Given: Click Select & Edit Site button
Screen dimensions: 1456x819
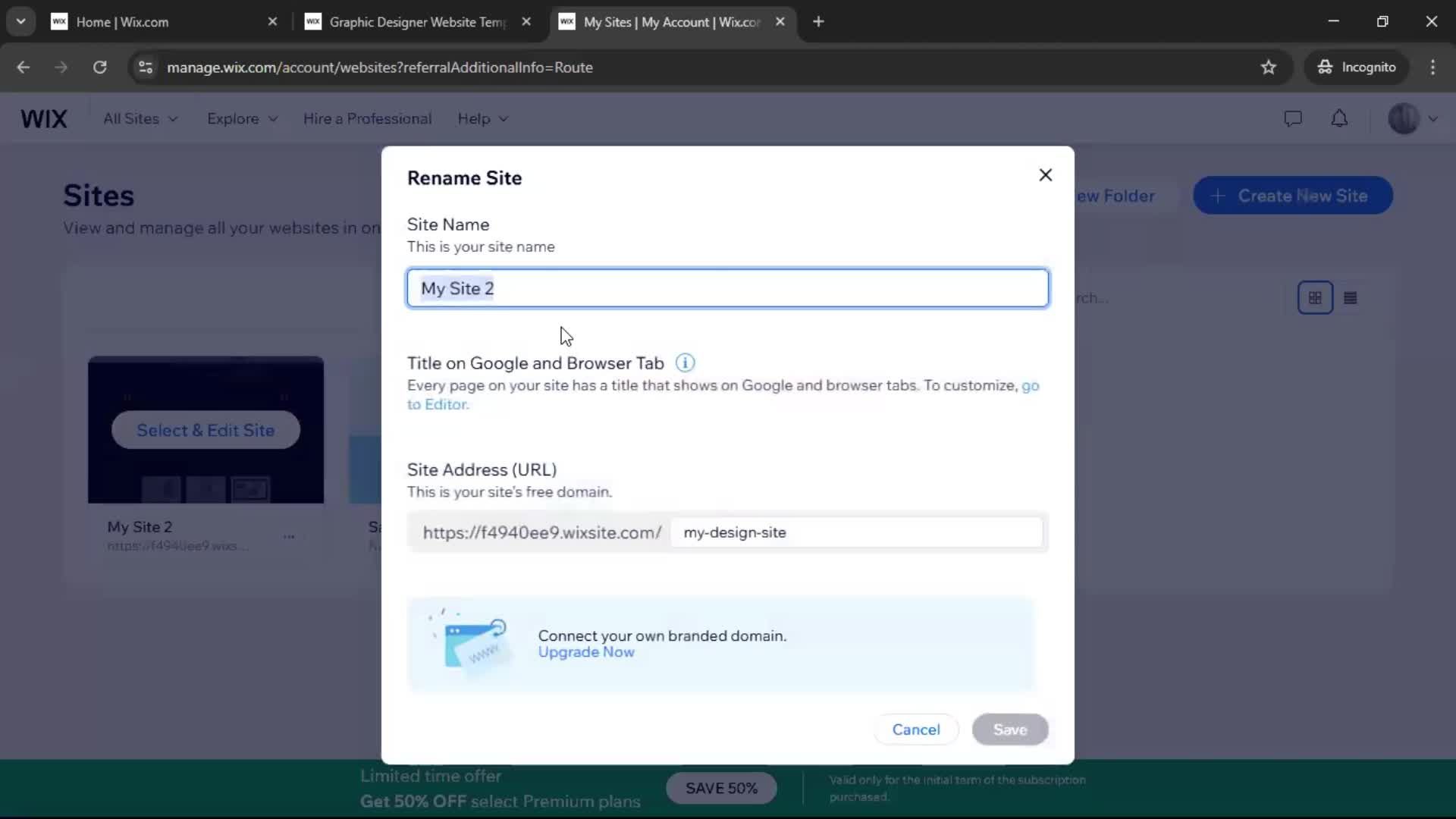Looking at the screenshot, I should click(x=206, y=431).
